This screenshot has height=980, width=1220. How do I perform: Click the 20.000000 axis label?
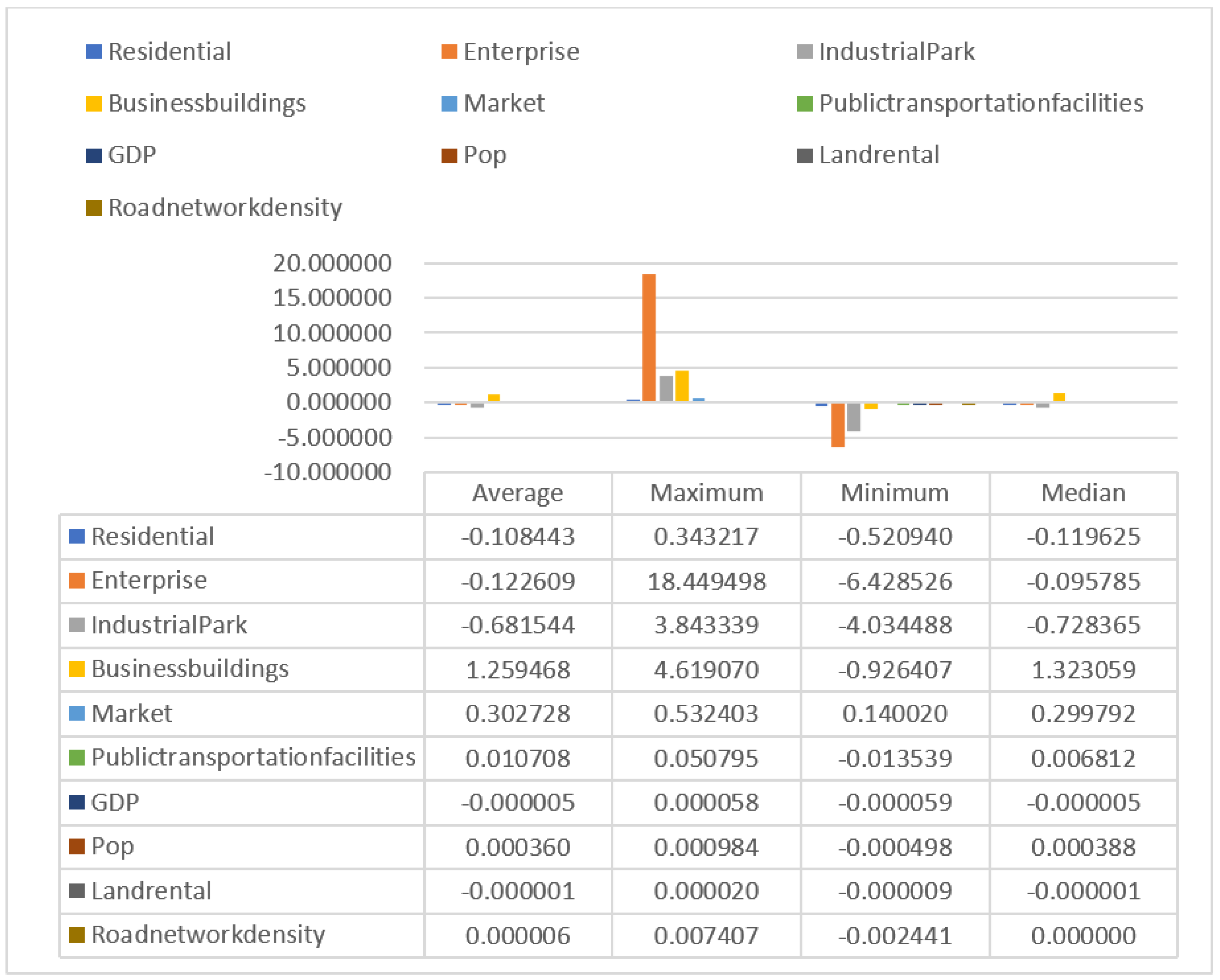tap(332, 263)
